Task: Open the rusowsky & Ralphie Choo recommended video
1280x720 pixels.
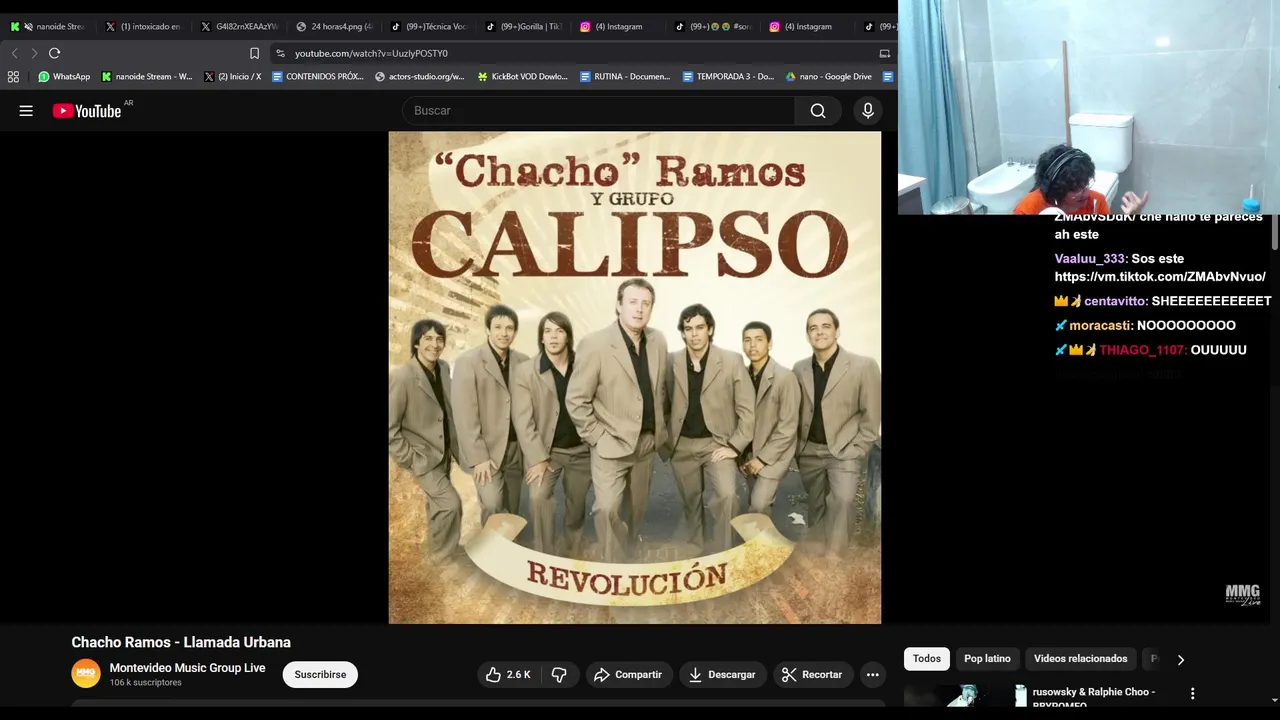Action: 1094,697
